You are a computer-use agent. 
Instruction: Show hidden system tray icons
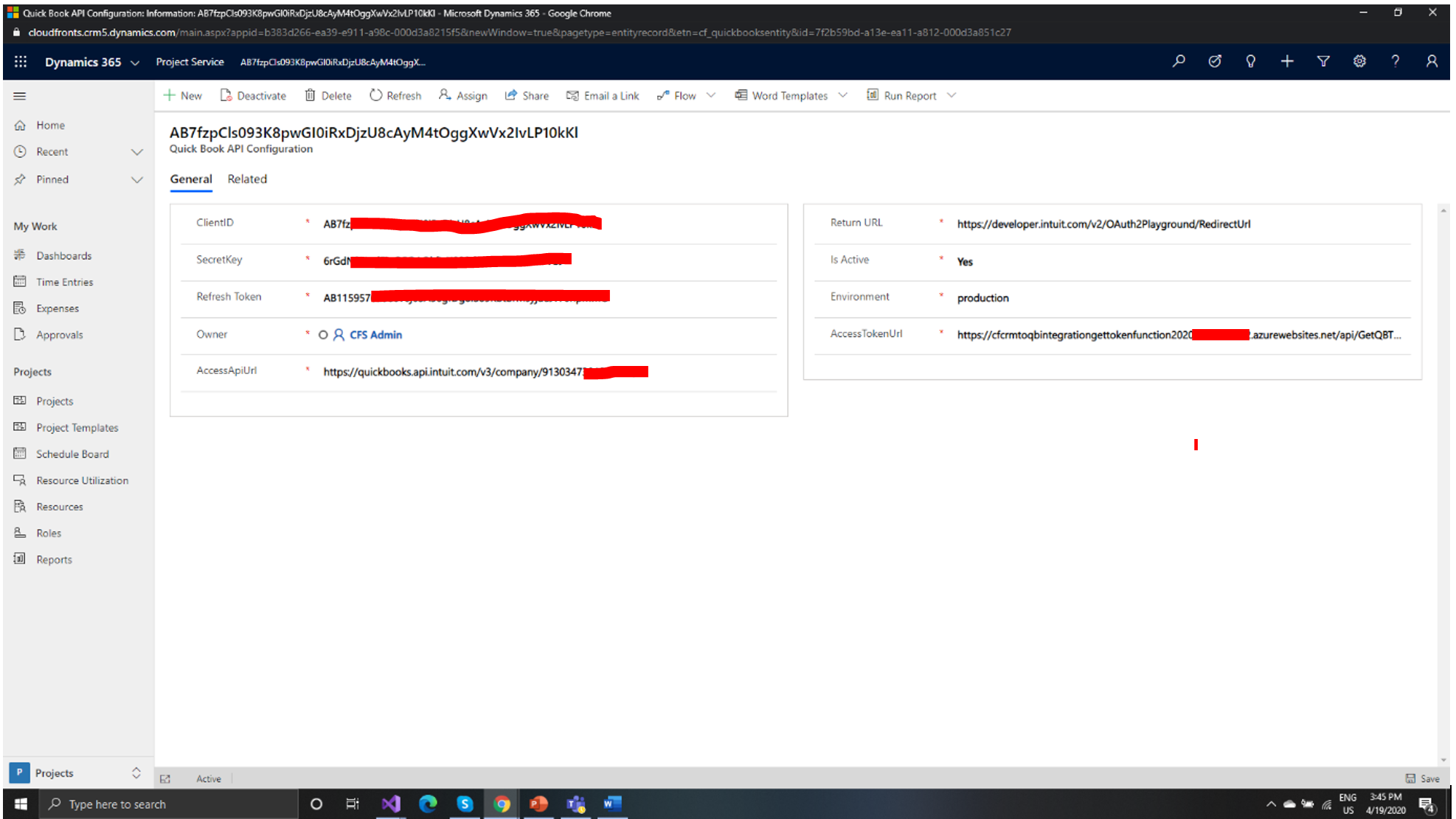[x=1271, y=804]
